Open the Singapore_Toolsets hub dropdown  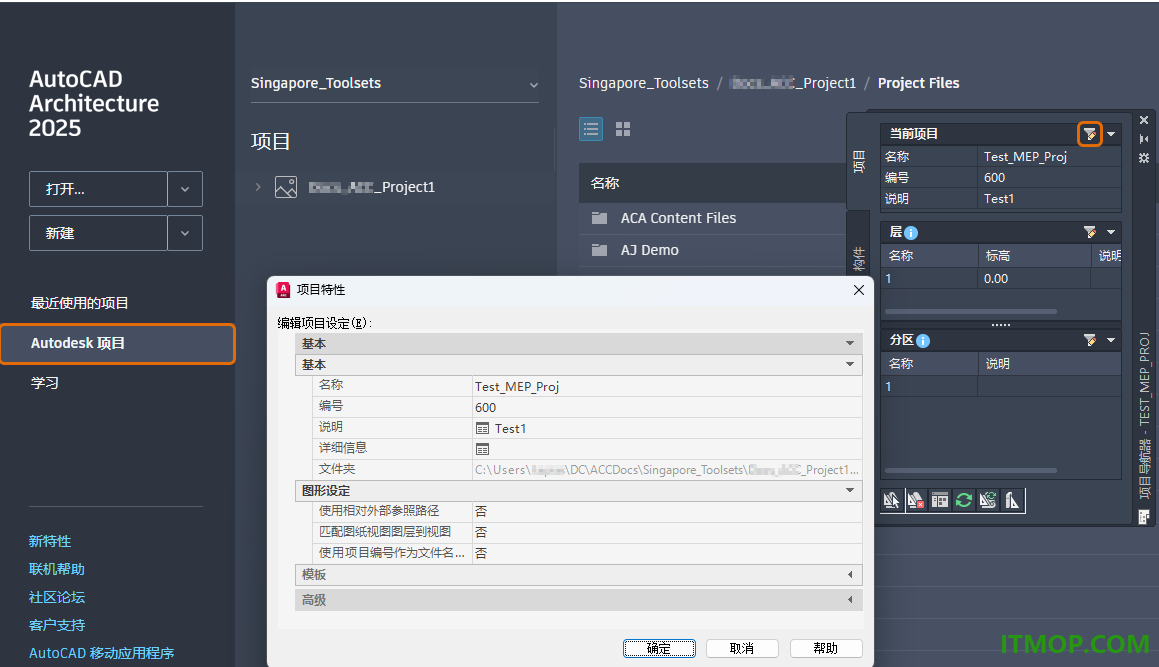[534, 85]
